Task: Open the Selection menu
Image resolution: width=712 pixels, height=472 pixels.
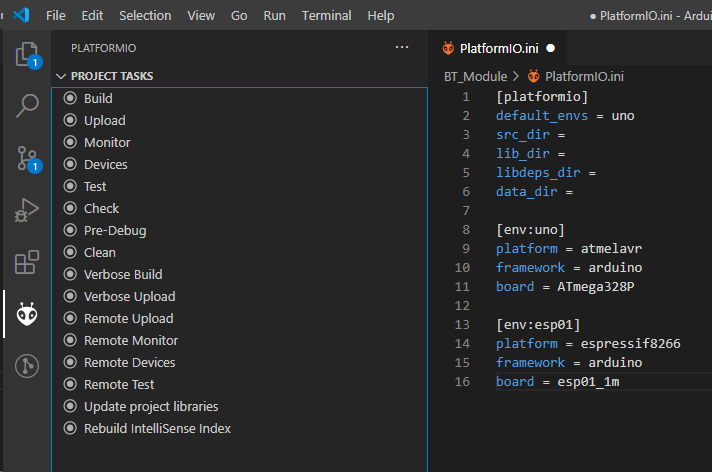Action: click(145, 15)
